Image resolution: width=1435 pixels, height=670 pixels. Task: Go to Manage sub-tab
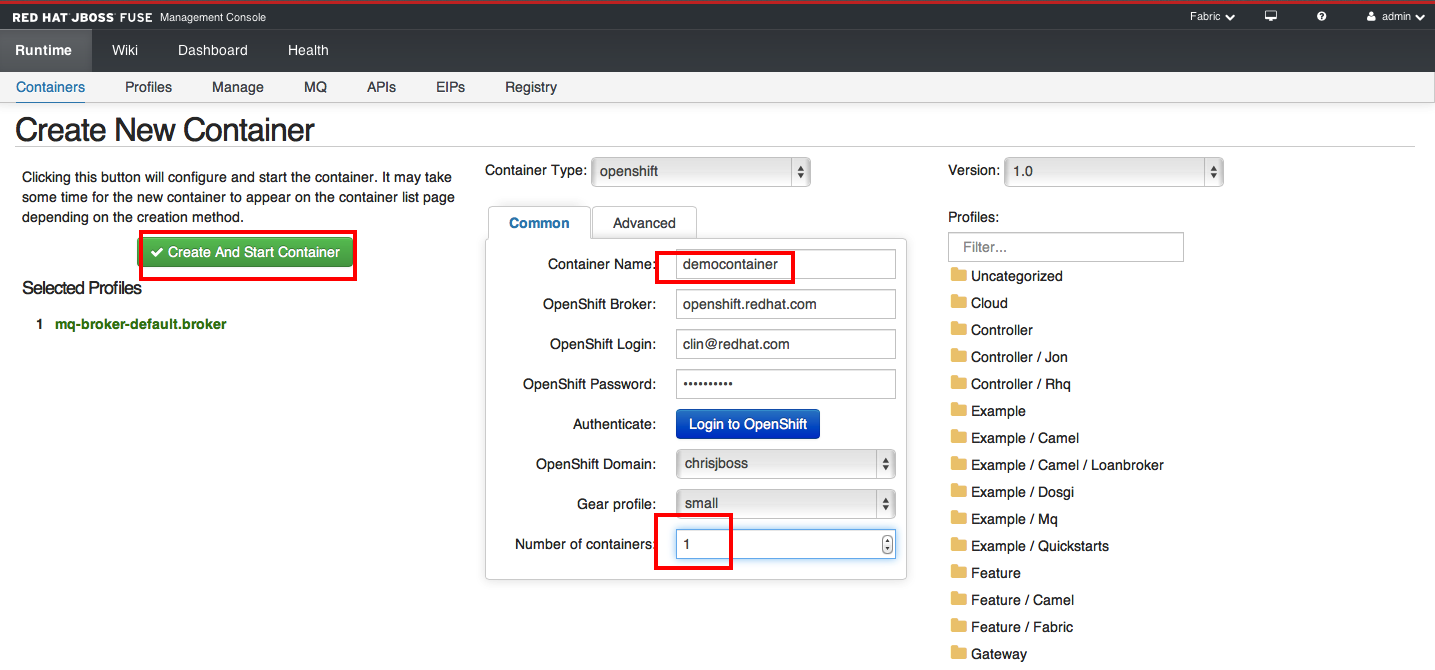pyautogui.click(x=238, y=87)
